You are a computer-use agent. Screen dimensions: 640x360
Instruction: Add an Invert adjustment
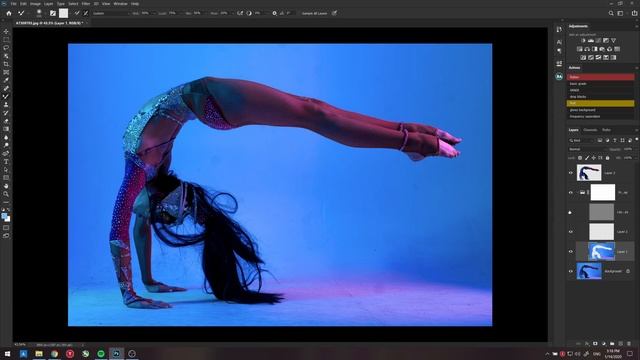click(583, 58)
